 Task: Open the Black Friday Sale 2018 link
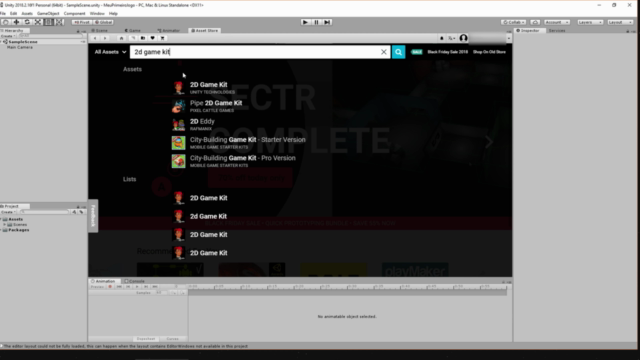[x=447, y=52]
